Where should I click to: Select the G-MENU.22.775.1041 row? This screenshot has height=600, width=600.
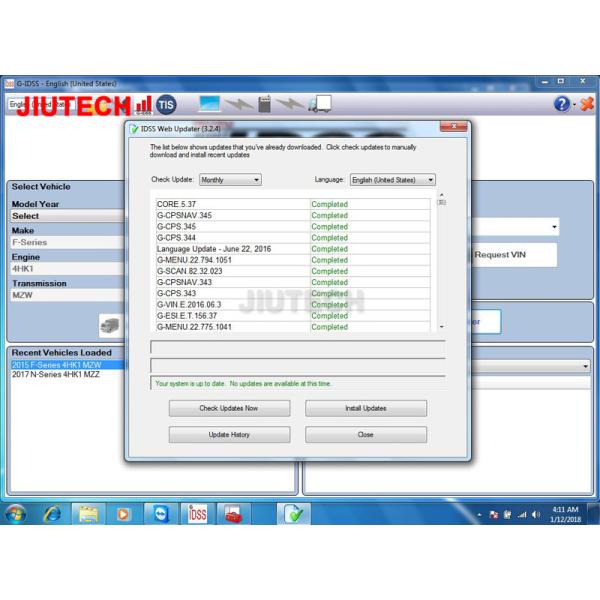(293, 327)
